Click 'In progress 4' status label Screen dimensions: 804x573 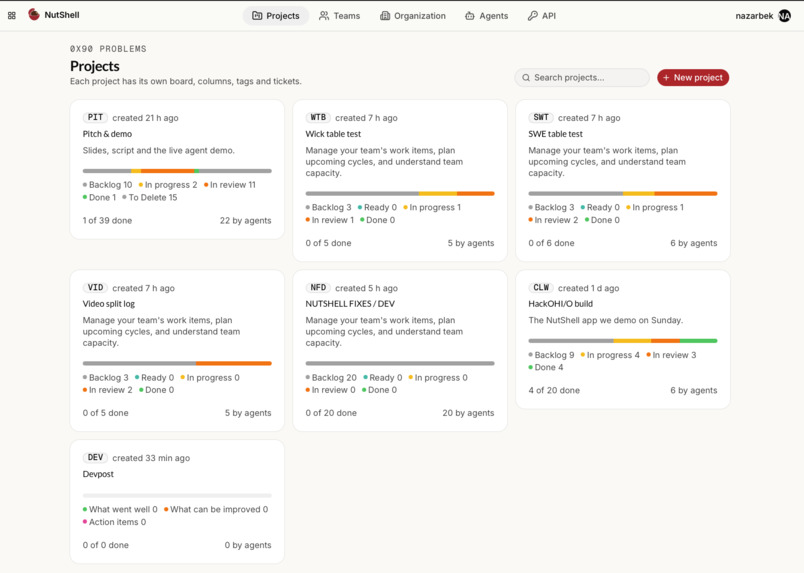(610, 355)
